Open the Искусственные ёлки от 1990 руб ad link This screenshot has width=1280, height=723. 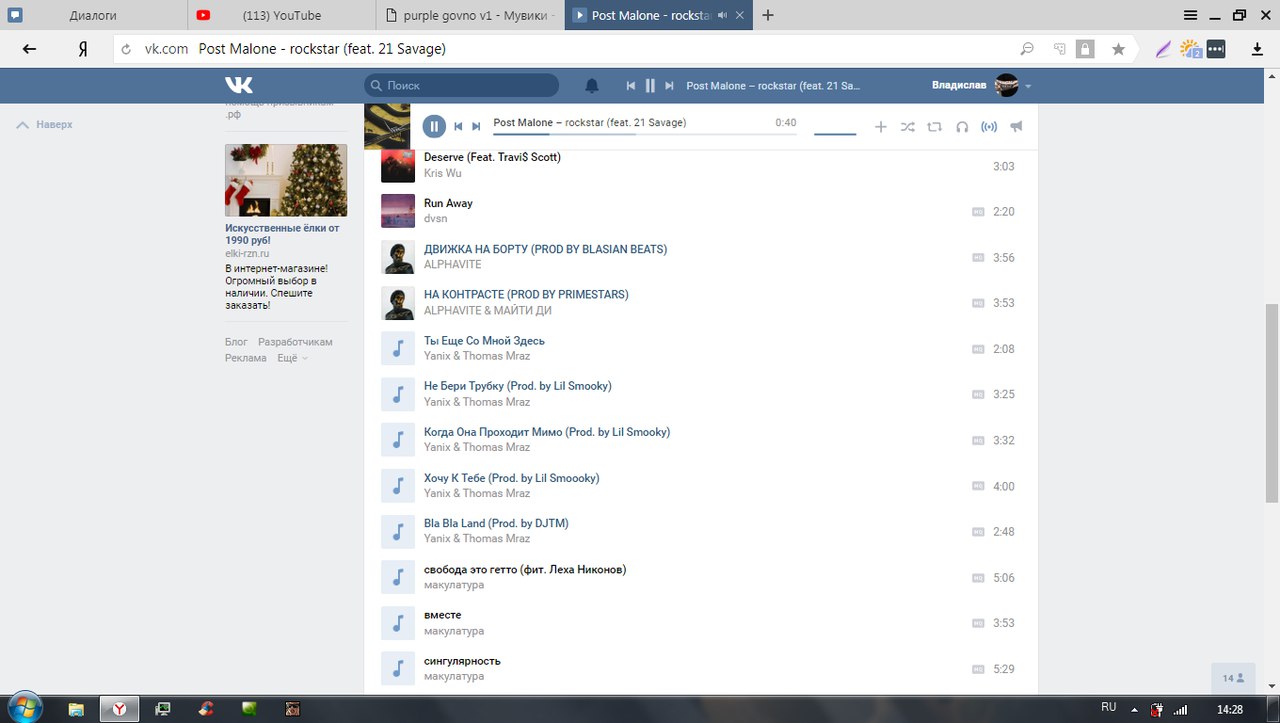pyautogui.click(x=282, y=234)
